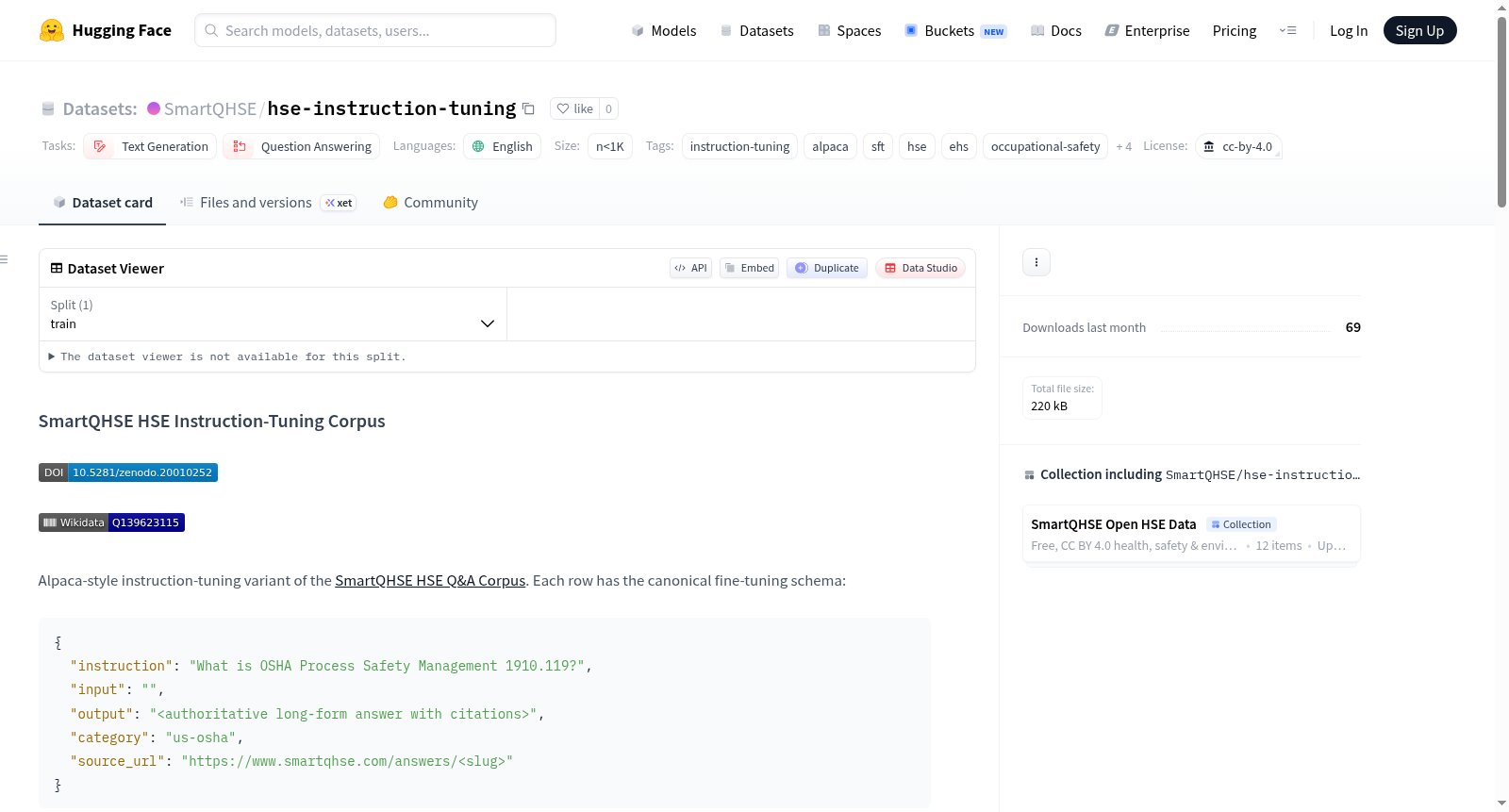Click the like count number

(608, 108)
